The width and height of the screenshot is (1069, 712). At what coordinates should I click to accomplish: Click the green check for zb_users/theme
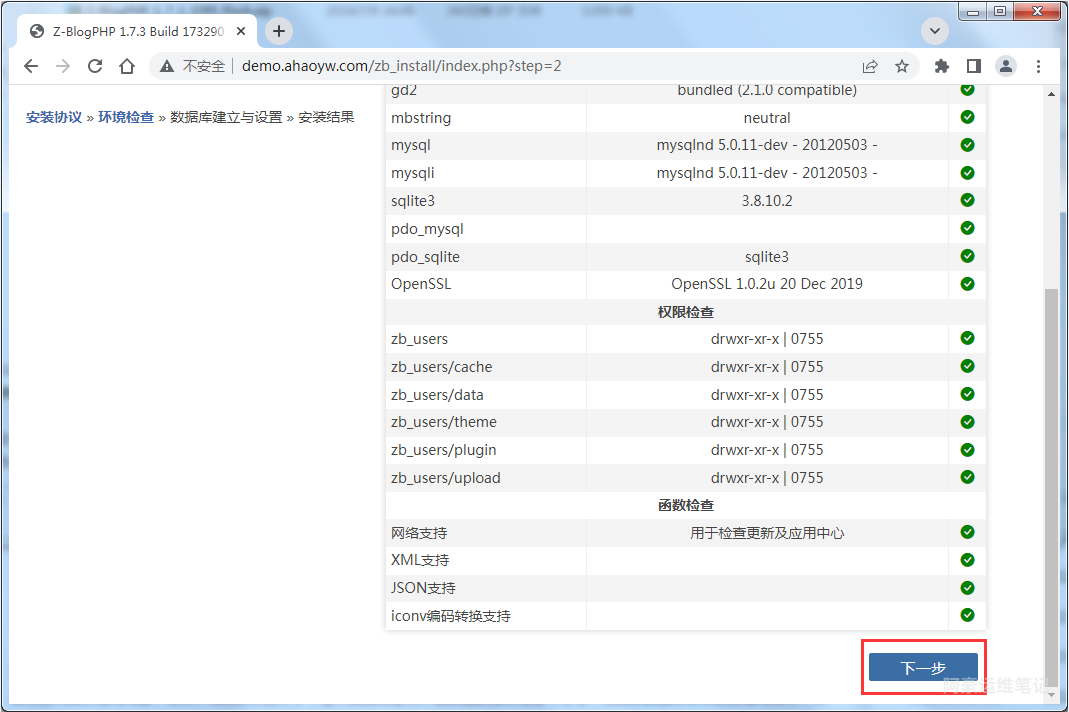click(x=967, y=421)
